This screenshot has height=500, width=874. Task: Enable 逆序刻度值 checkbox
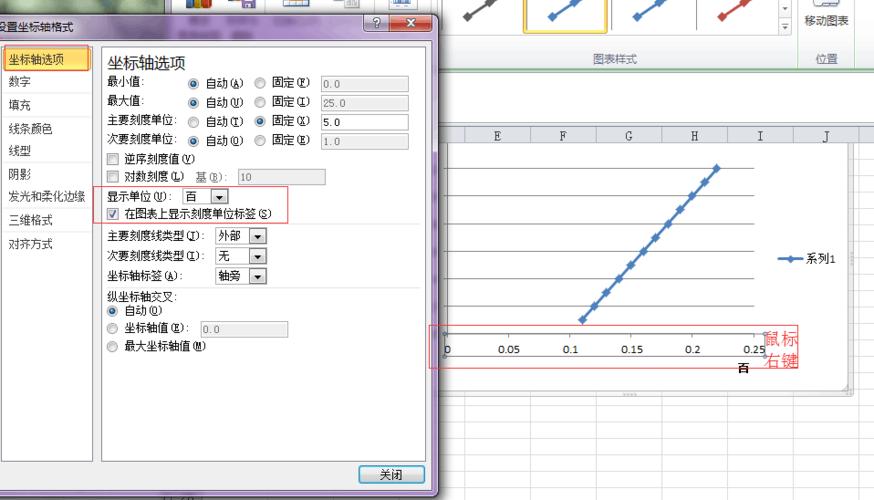113,158
